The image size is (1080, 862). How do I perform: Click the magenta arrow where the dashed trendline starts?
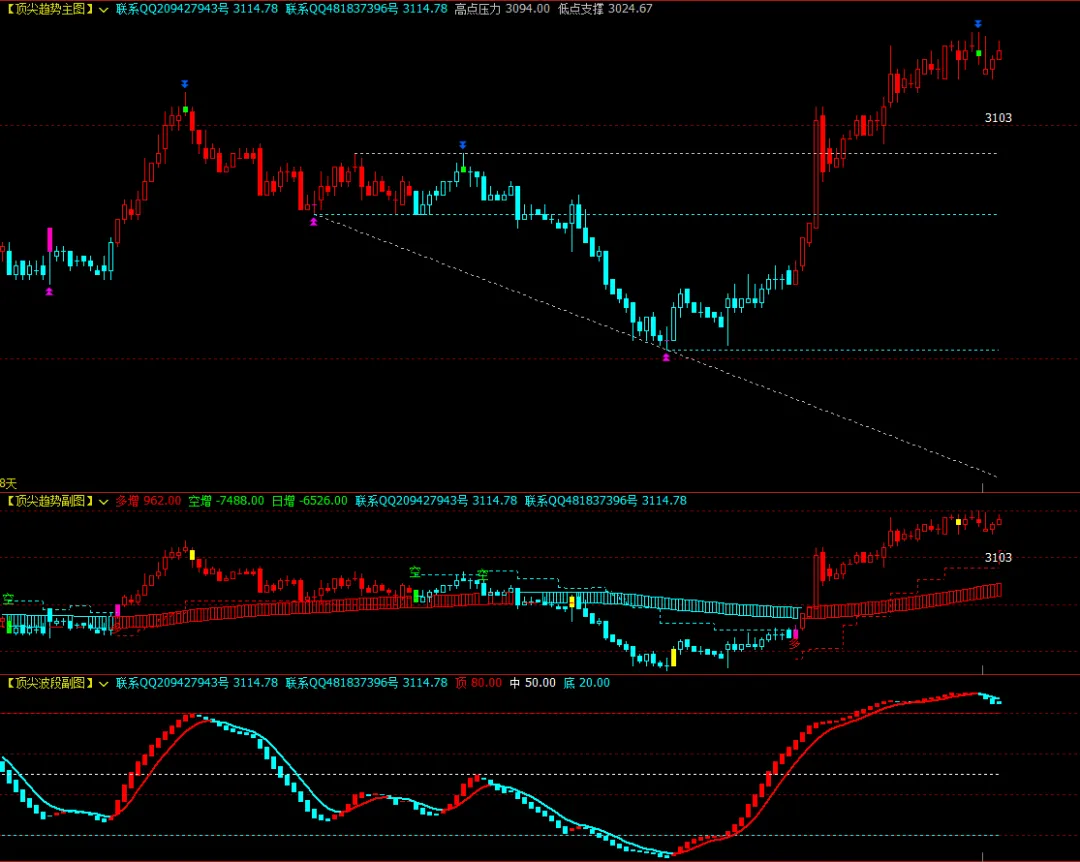(313, 221)
